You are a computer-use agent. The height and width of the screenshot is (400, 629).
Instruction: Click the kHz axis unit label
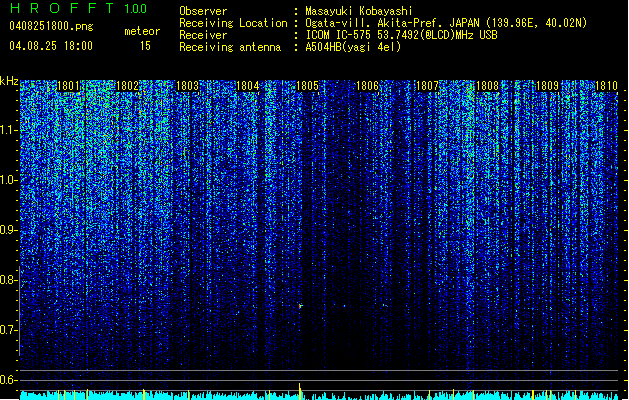click(x=9, y=81)
